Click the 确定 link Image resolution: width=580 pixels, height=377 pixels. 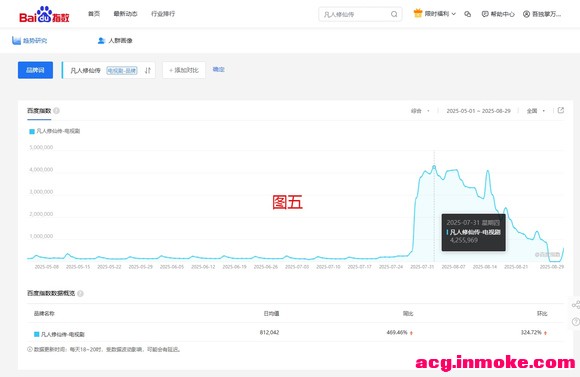tap(219, 69)
